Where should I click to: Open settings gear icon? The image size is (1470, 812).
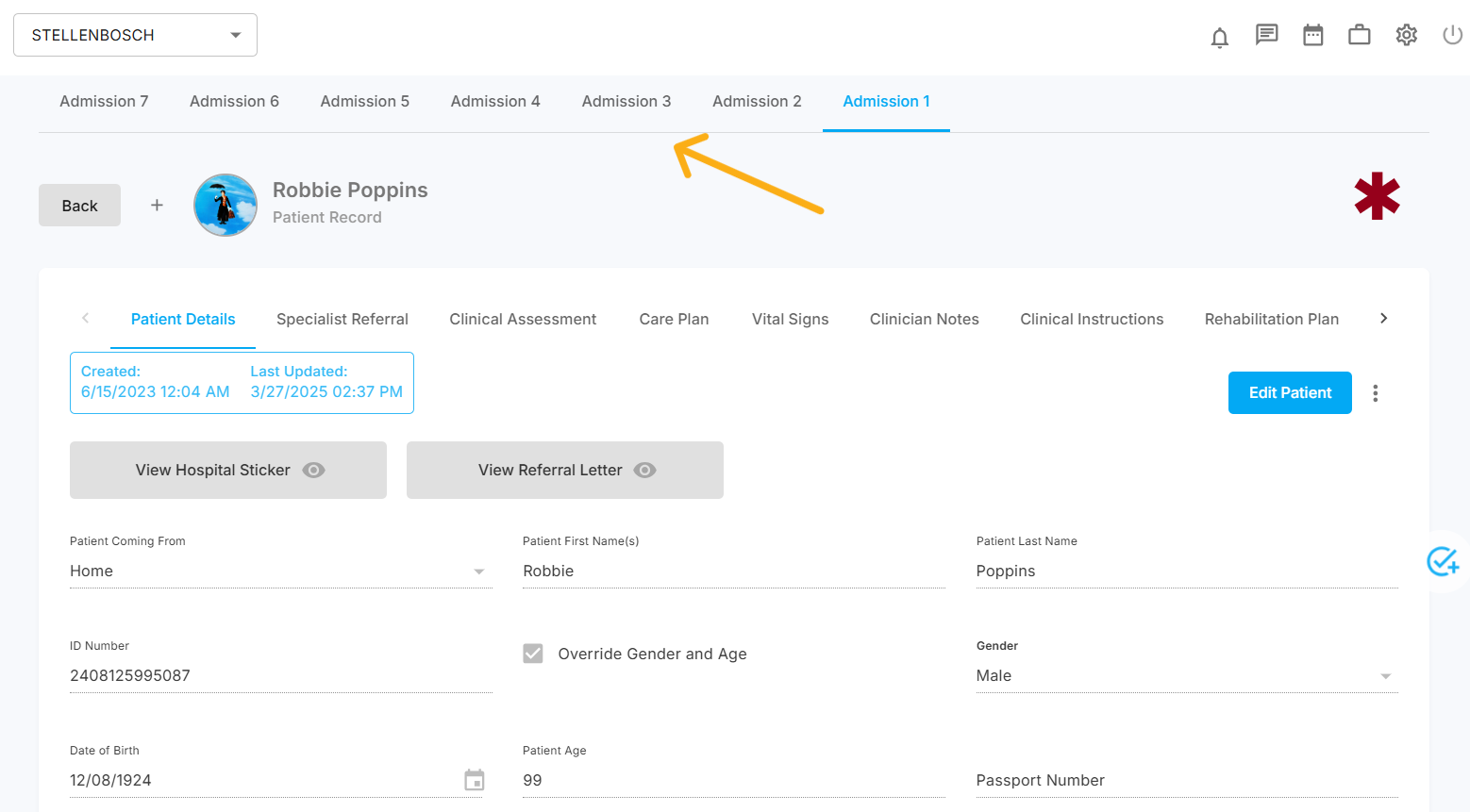(x=1406, y=35)
